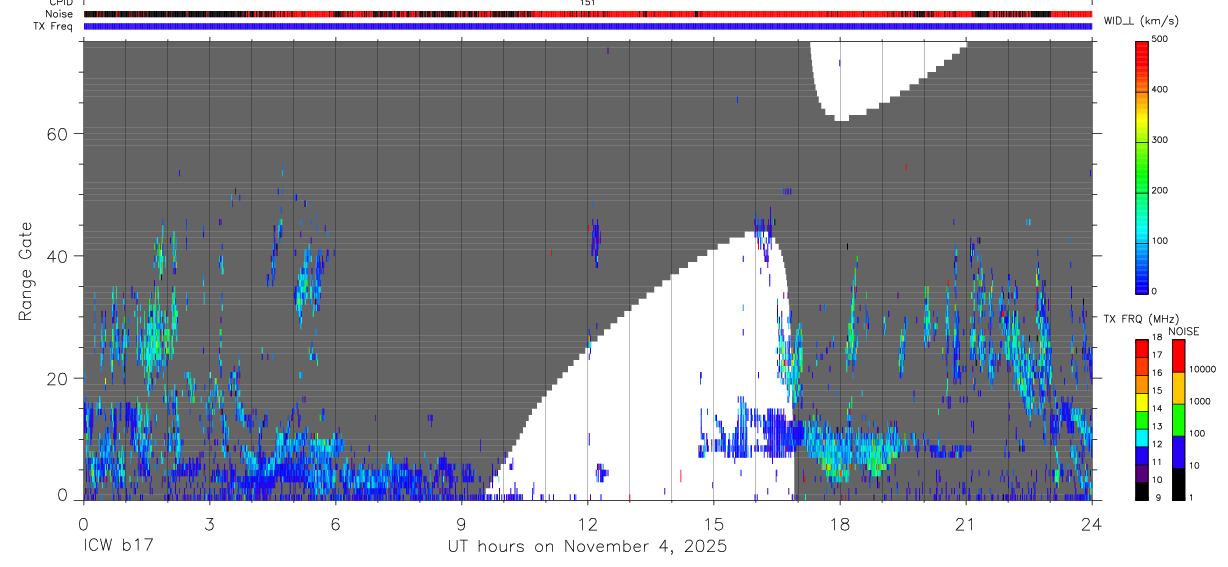Click the 300 value on width scale

pyautogui.click(x=1160, y=140)
